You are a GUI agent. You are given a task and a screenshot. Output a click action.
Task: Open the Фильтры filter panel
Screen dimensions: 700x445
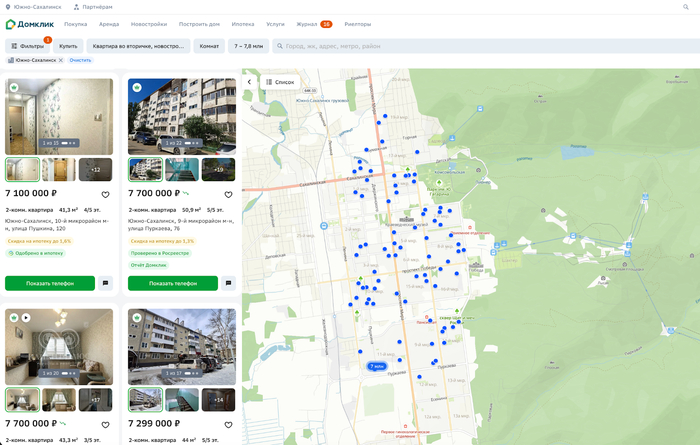pyautogui.click(x=27, y=46)
